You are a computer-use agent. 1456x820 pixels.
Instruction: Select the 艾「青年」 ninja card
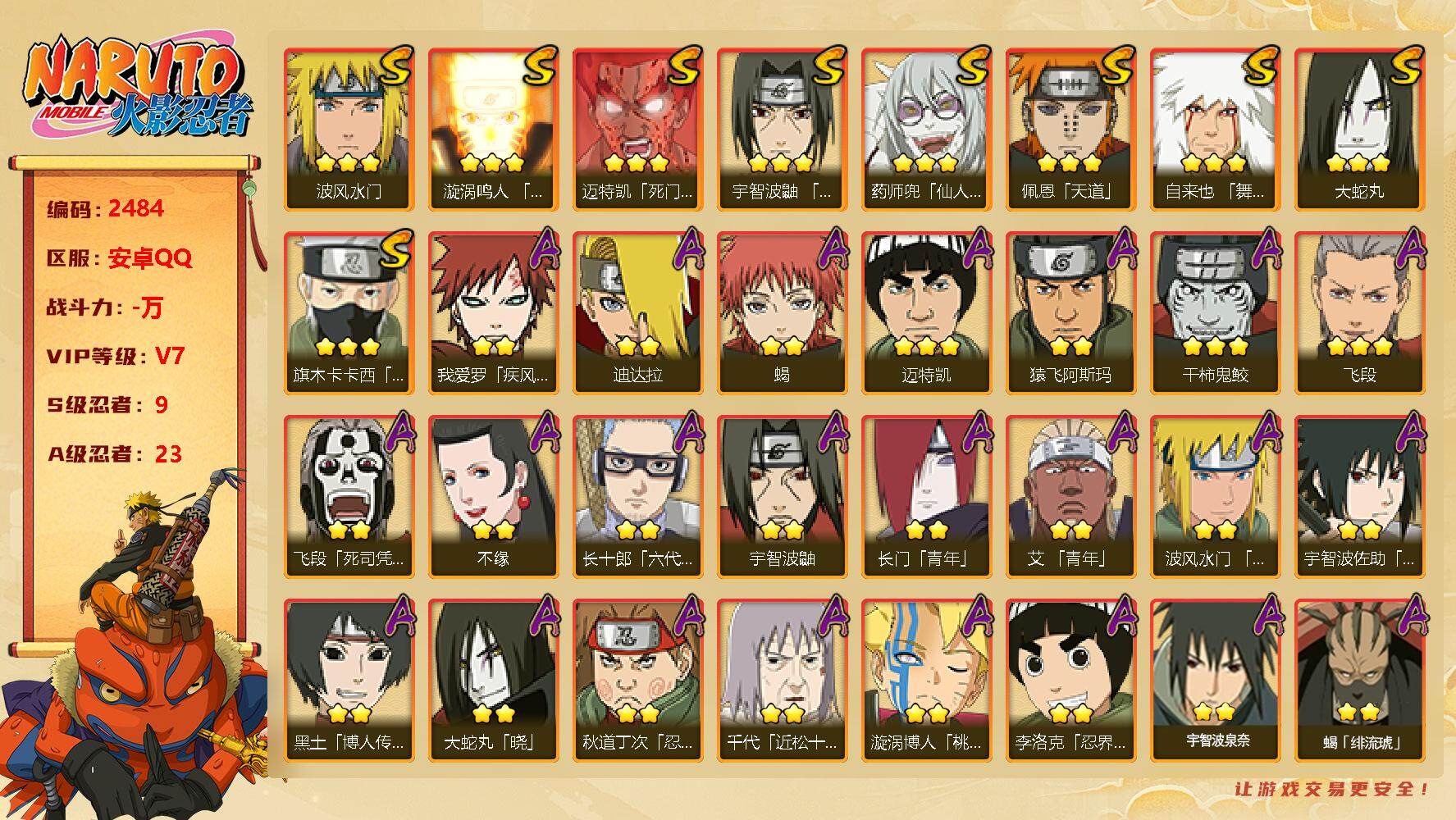pos(1071,497)
